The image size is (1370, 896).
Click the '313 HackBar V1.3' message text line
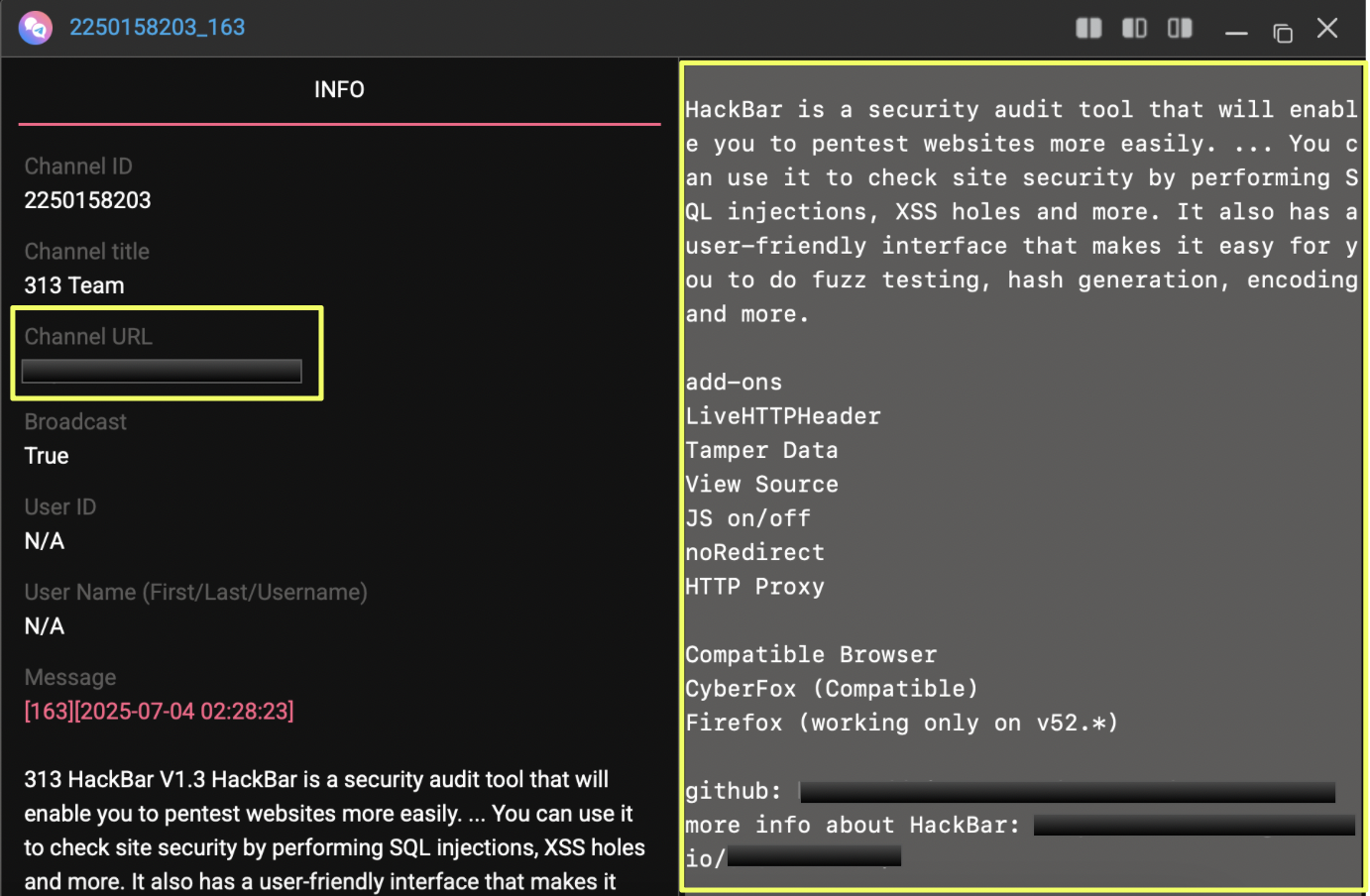316,780
